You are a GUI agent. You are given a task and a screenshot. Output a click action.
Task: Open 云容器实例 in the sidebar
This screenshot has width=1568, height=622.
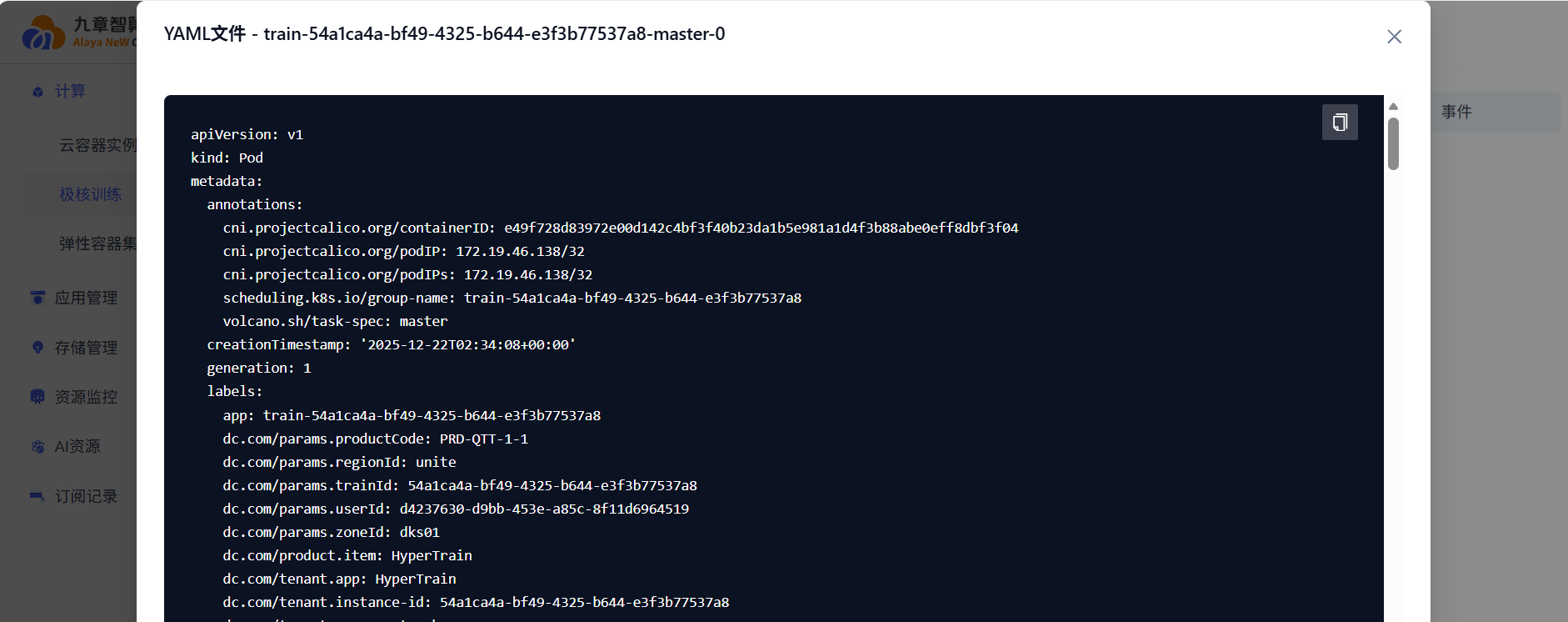click(97, 145)
